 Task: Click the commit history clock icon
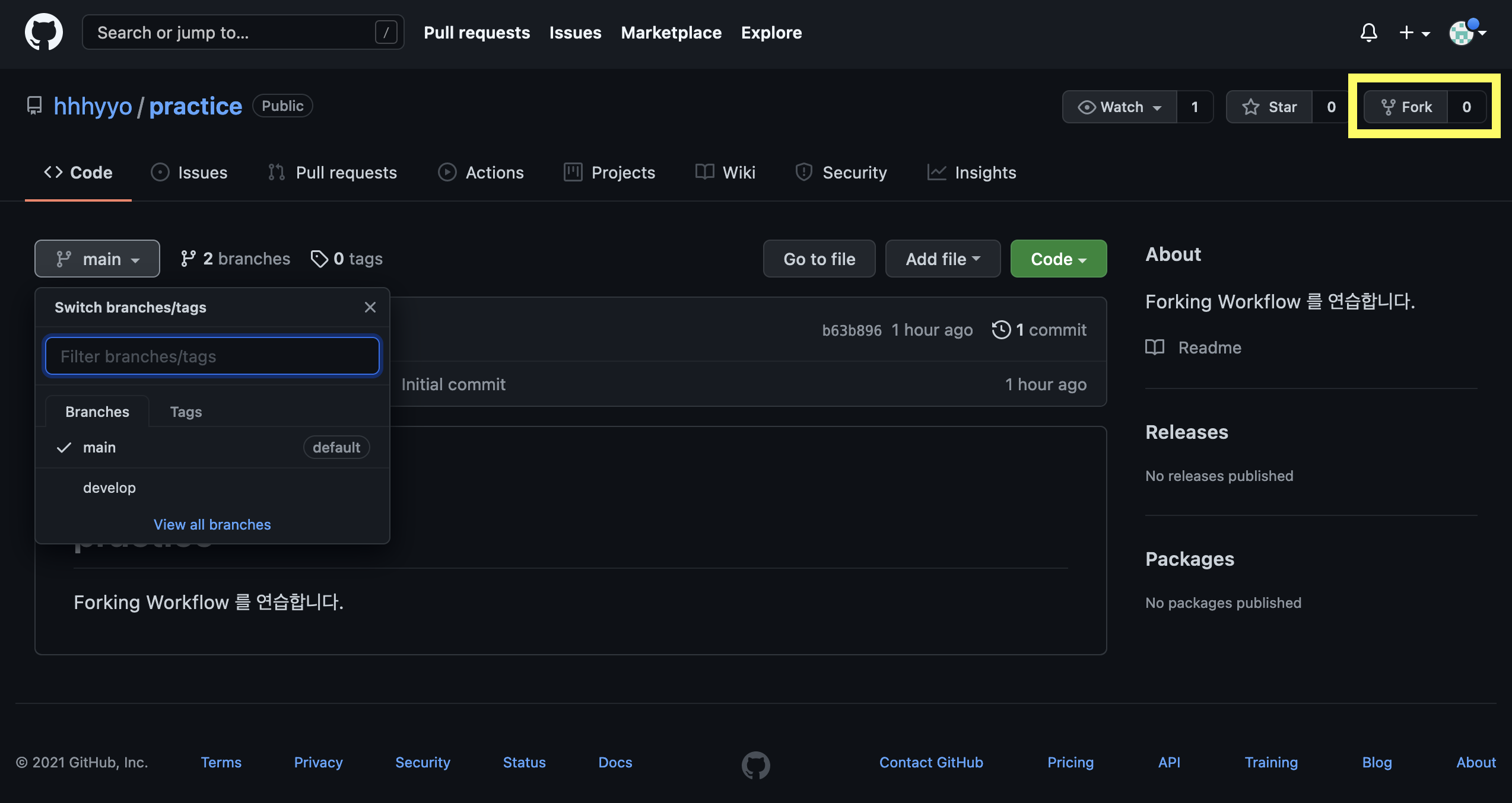point(1001,330)
